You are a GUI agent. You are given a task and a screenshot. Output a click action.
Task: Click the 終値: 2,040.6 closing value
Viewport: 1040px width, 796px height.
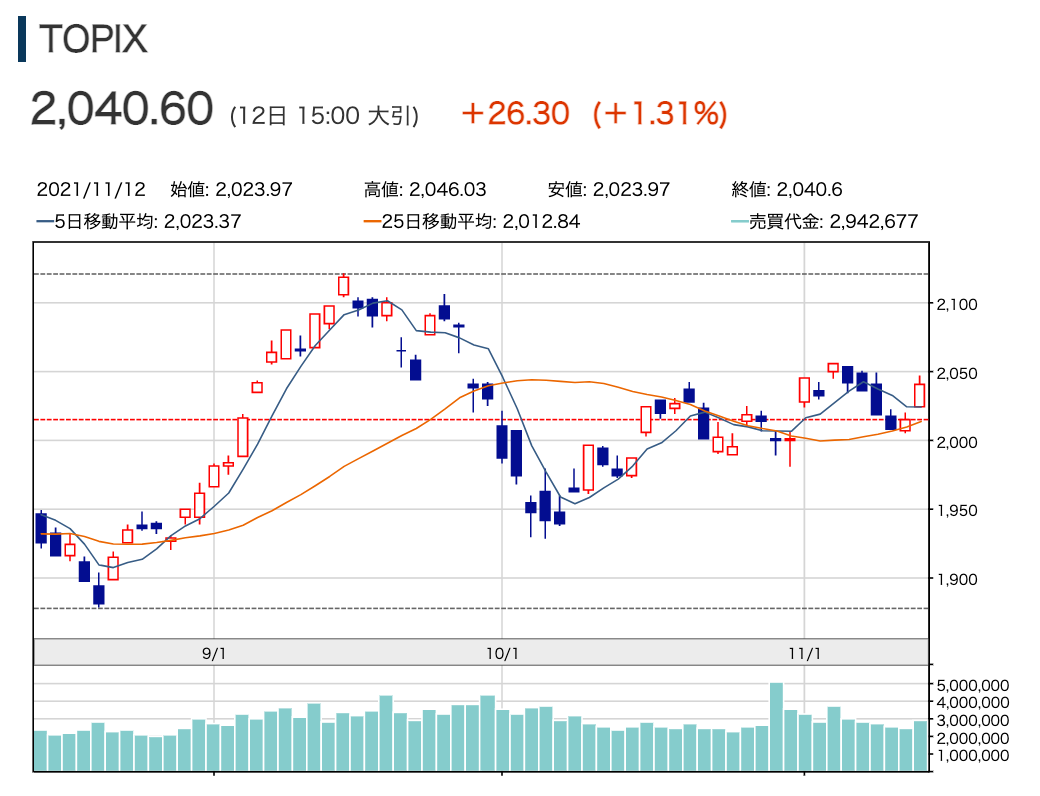click(787, 190)
